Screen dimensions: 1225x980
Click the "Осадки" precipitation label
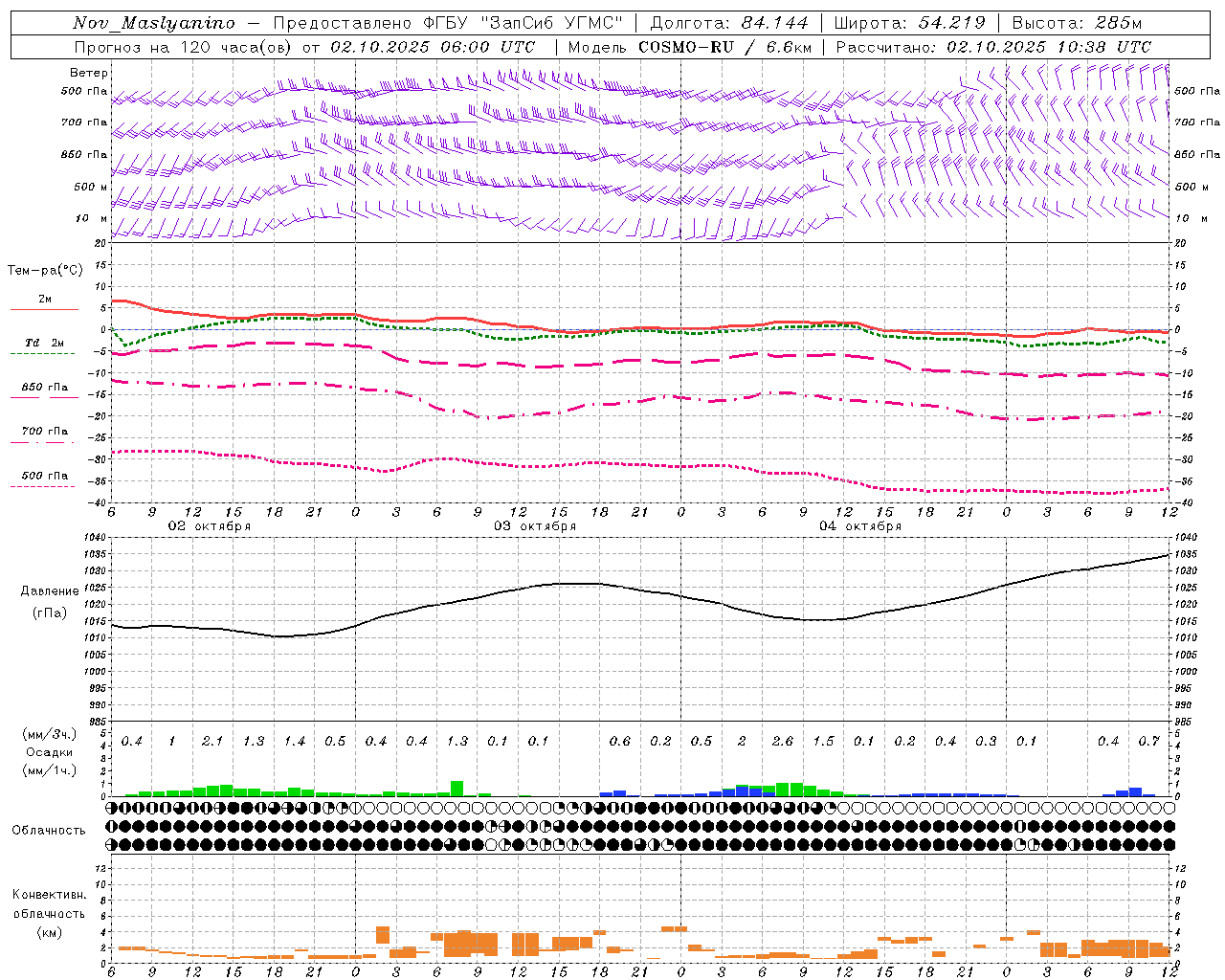[50, 752]
